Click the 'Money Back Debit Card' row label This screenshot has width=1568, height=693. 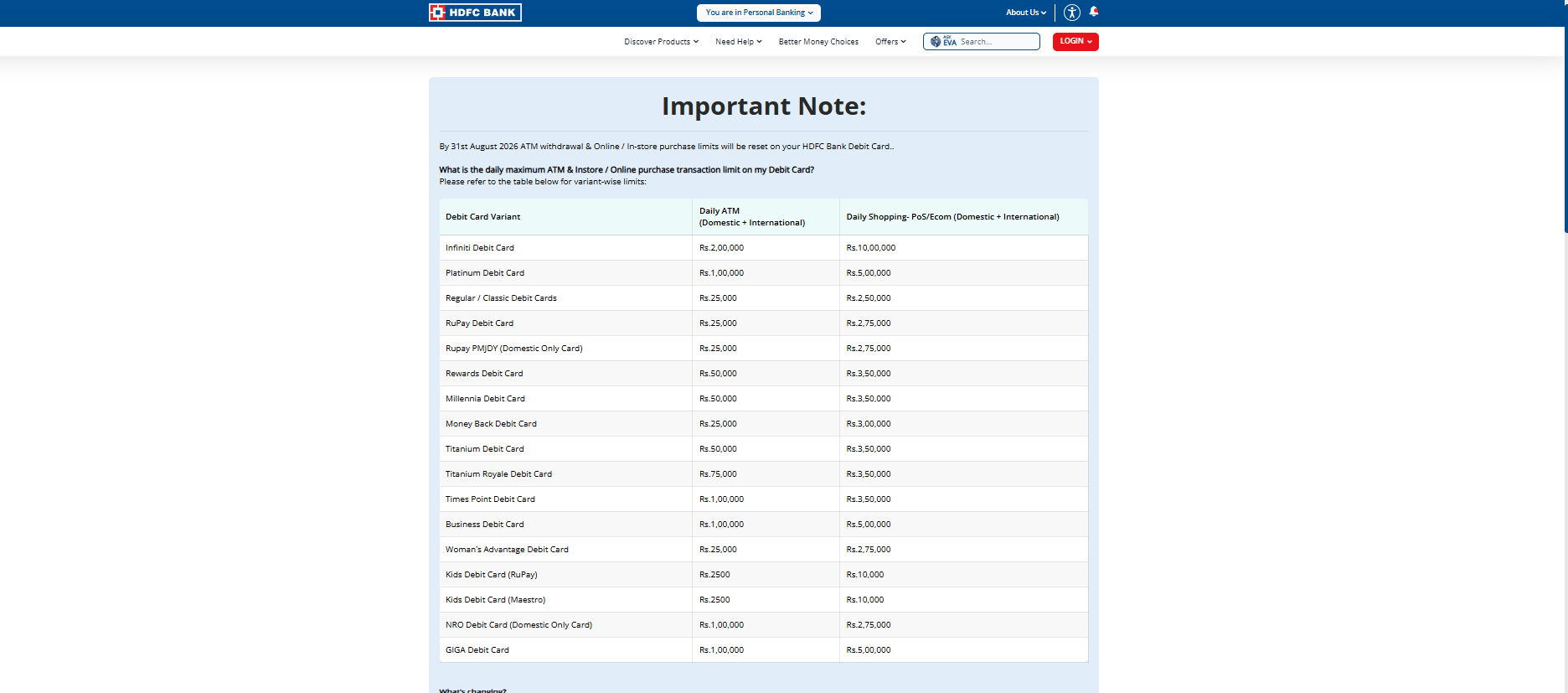click(491, 424)
